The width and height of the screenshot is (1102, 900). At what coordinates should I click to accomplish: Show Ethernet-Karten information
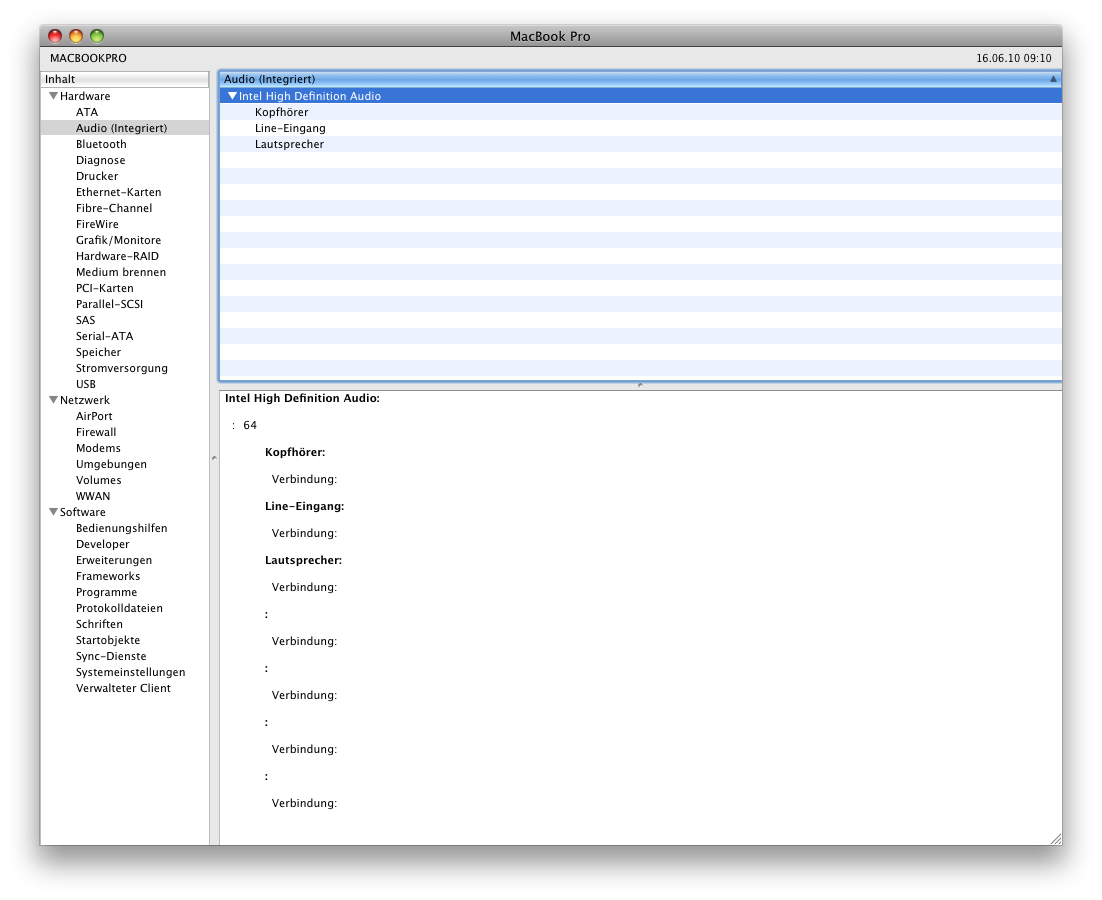click(119, 192)
